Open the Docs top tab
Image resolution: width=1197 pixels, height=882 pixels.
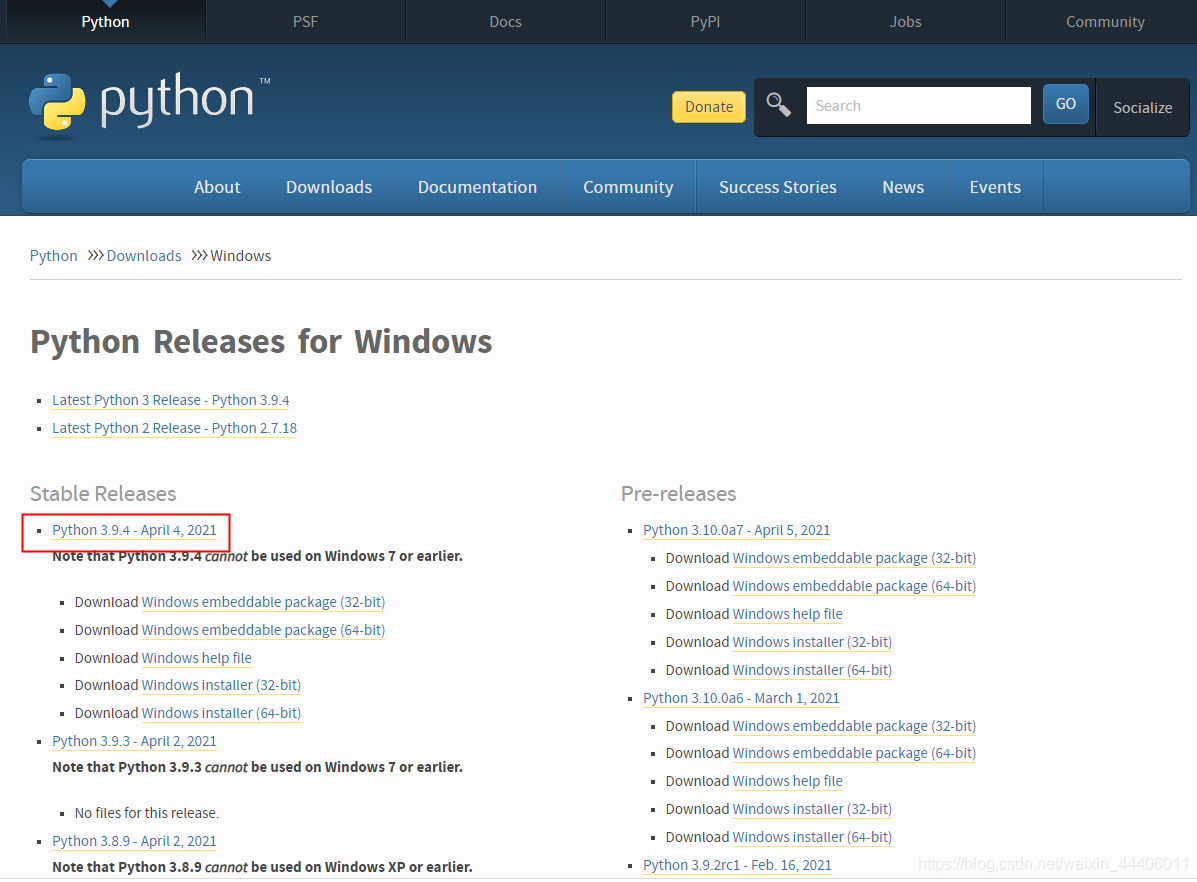(x=505, y=21)
